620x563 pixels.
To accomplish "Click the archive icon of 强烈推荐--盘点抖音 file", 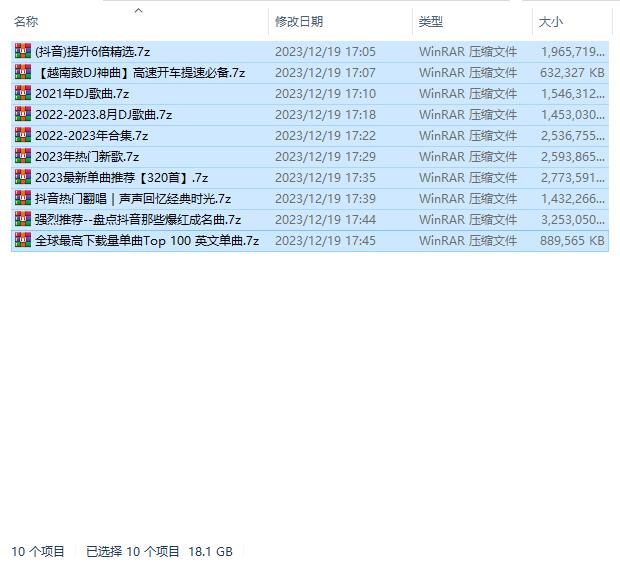I will (x=22, y=219).
